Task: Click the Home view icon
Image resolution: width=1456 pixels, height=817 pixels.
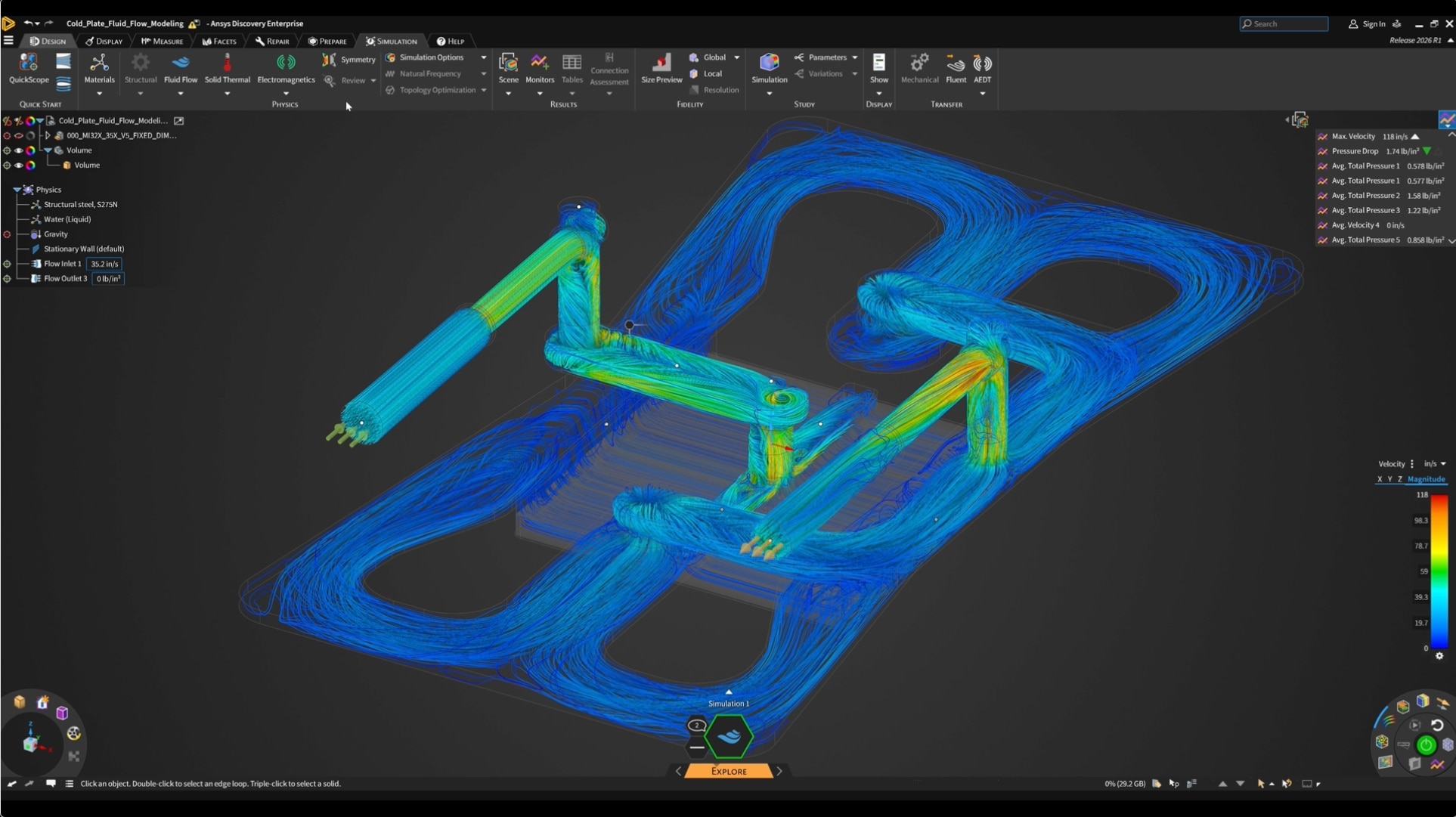Action: point(43,702)
